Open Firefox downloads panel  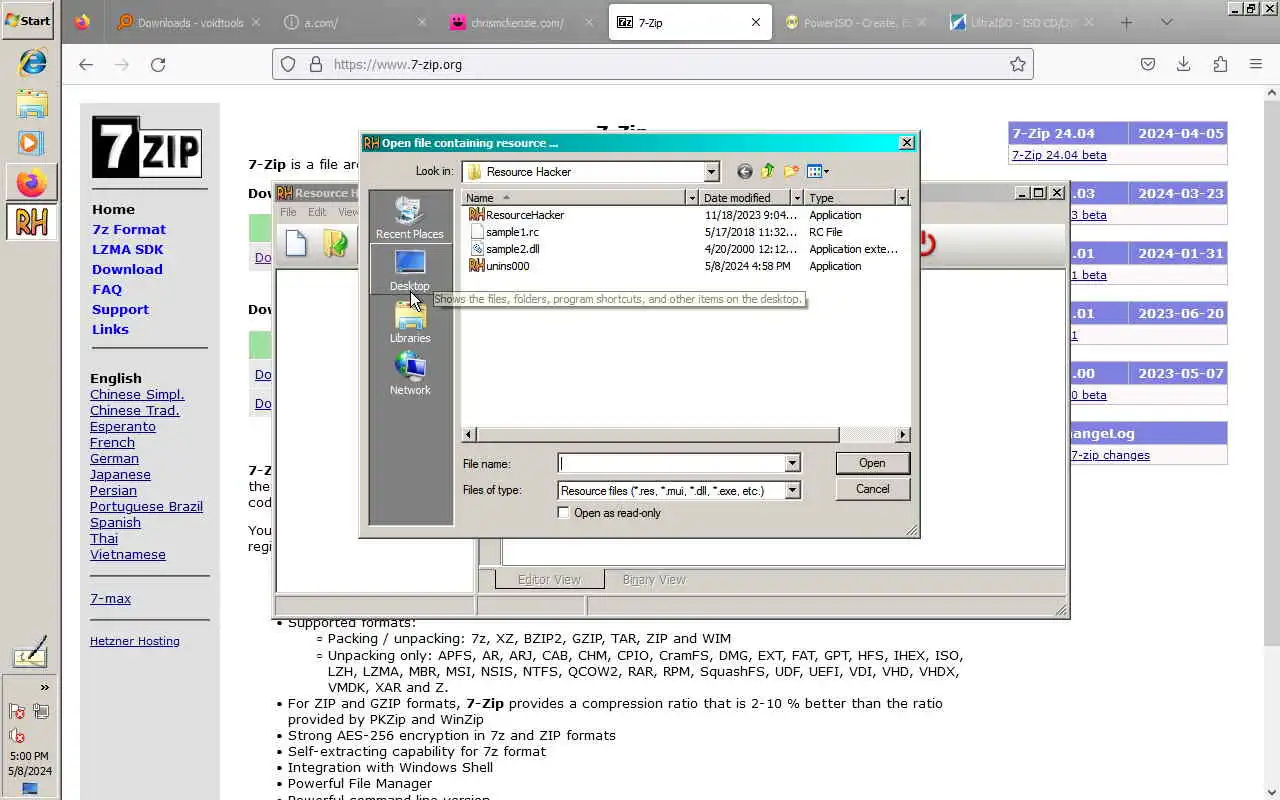1183,64
